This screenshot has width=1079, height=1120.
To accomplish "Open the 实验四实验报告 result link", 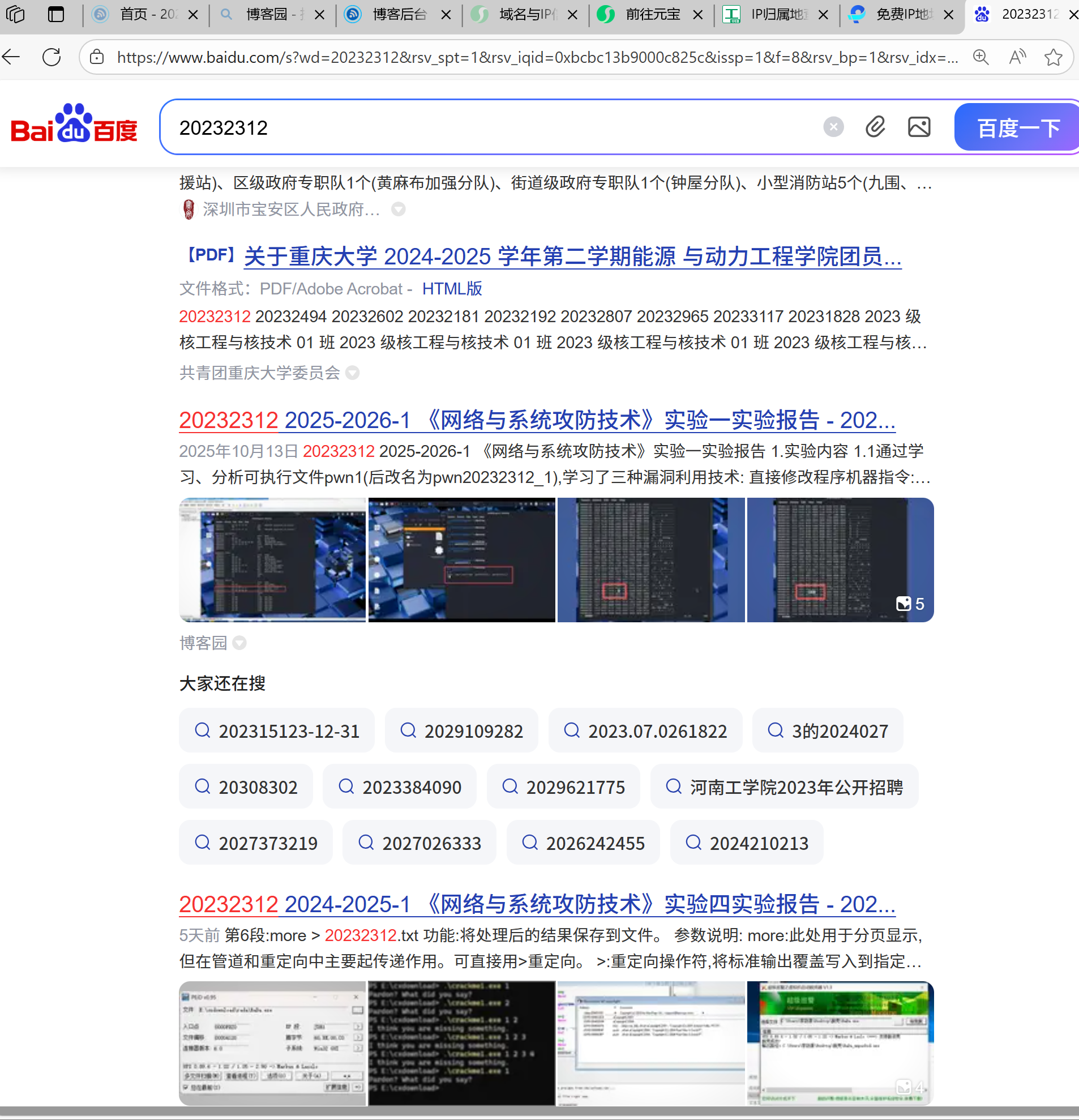I will pyautogui.click(x=537, y=904).
